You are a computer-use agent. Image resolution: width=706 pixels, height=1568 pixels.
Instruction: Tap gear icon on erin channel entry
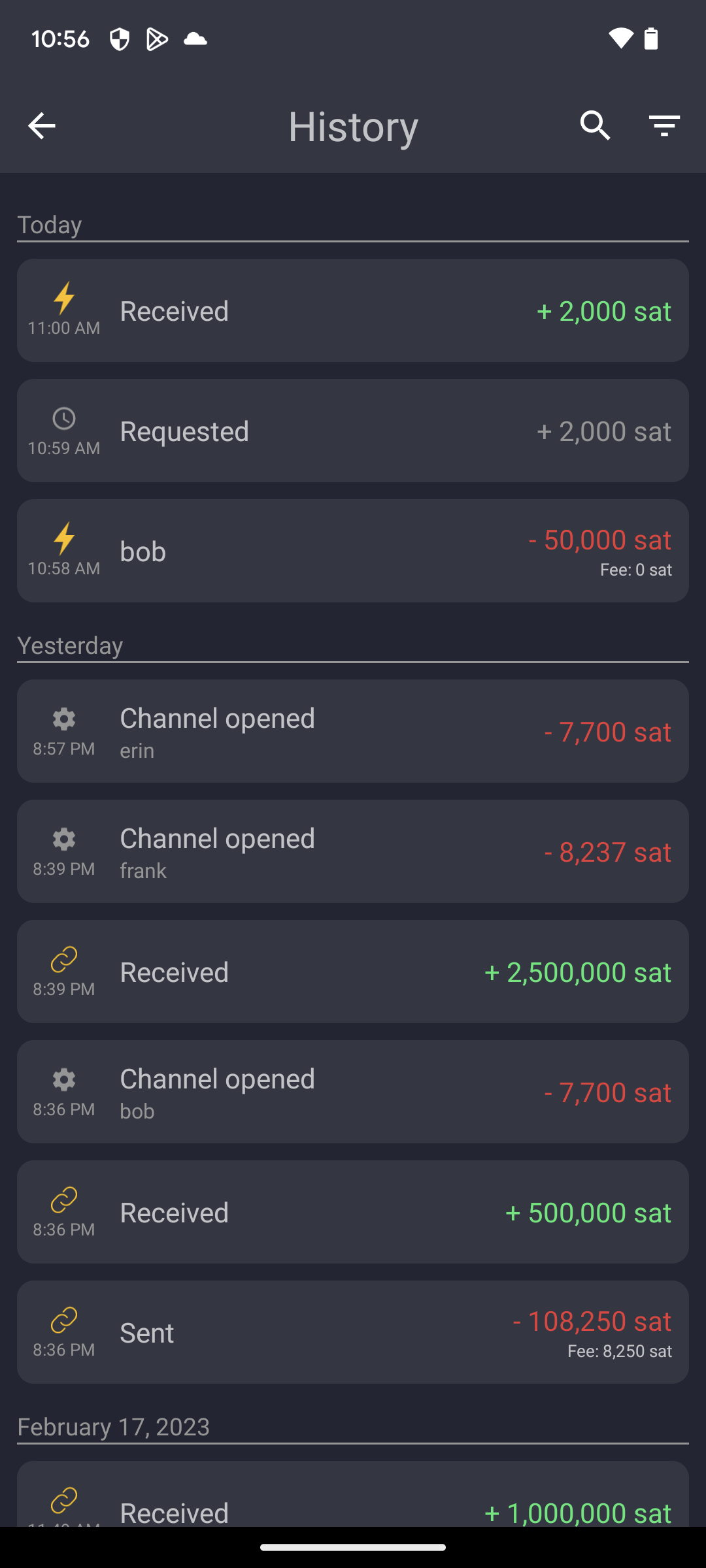pyautogui.click(x=64, y=719)
